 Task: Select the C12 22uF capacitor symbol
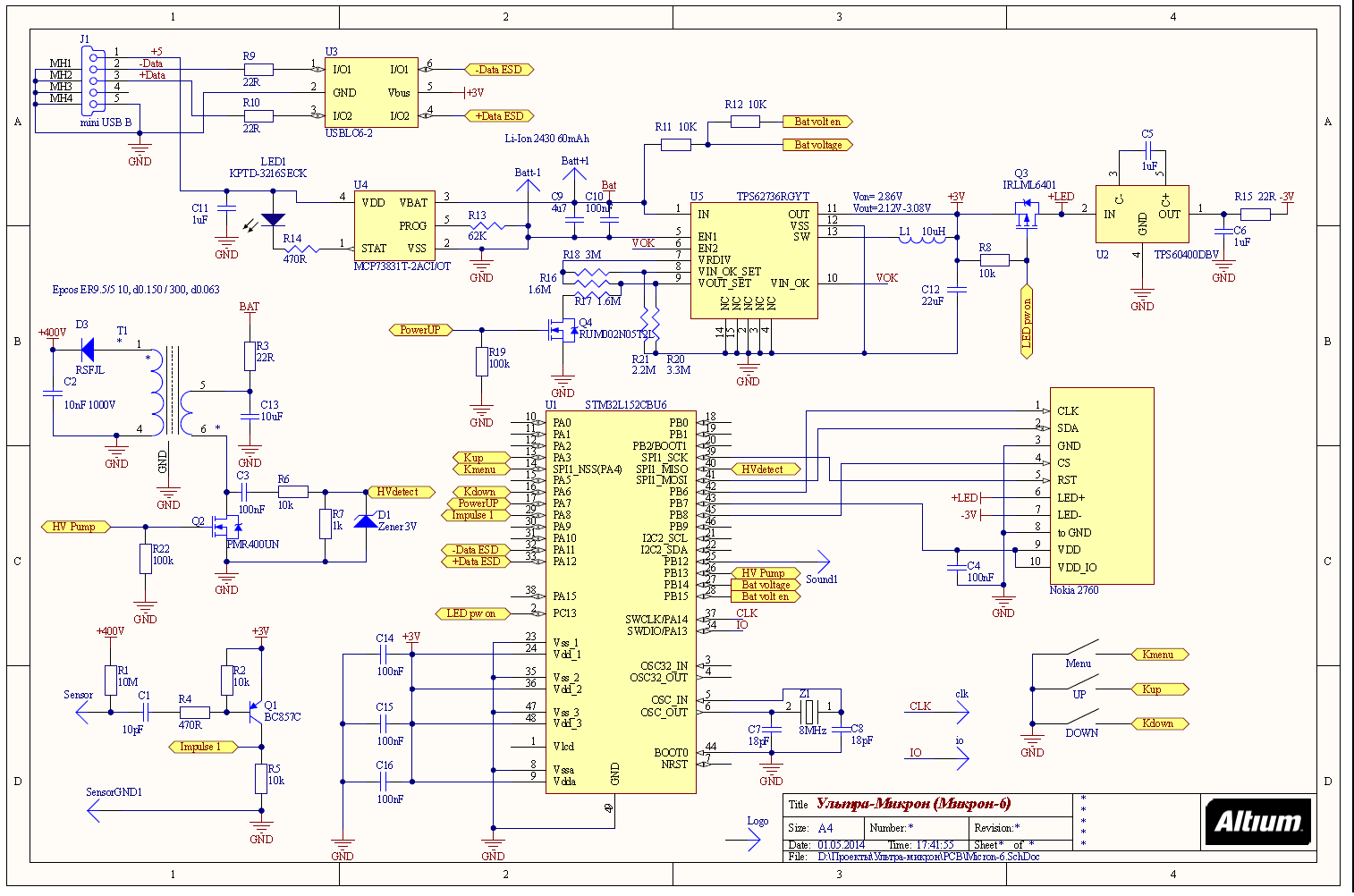click(957, 290)
